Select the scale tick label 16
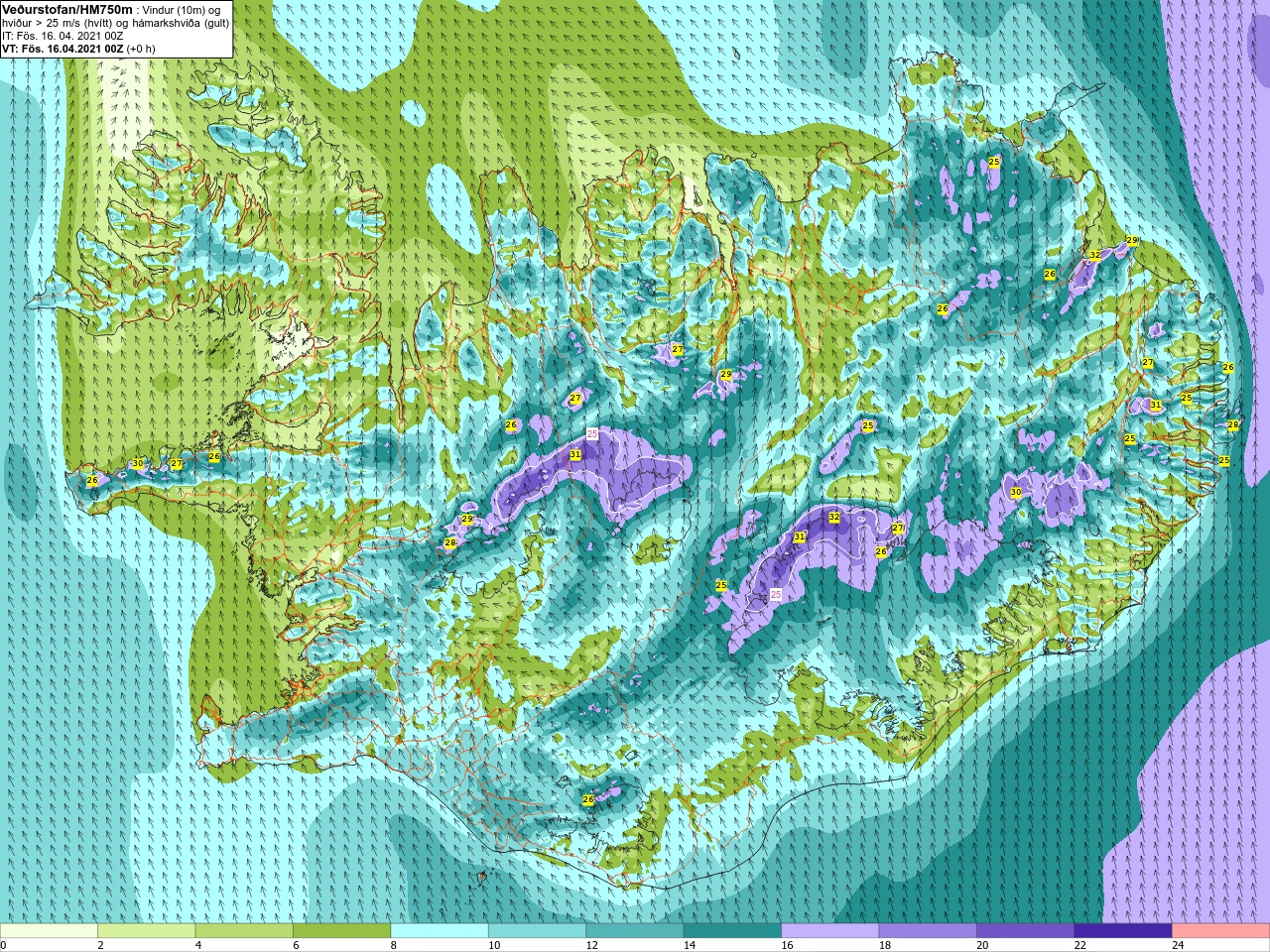 (x=788, y=945)
